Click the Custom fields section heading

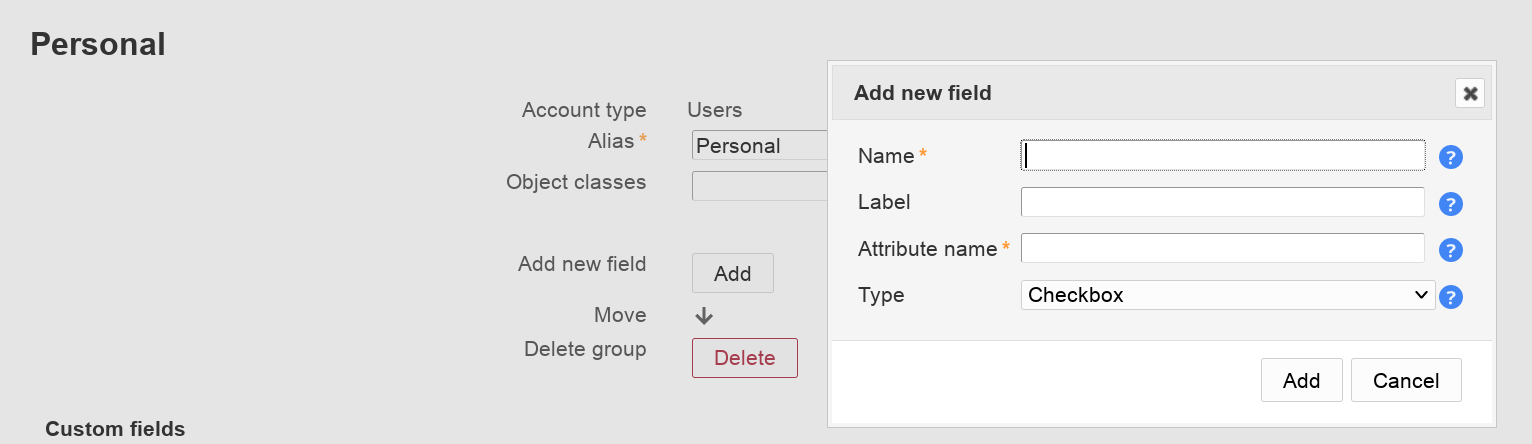[115, 429]
